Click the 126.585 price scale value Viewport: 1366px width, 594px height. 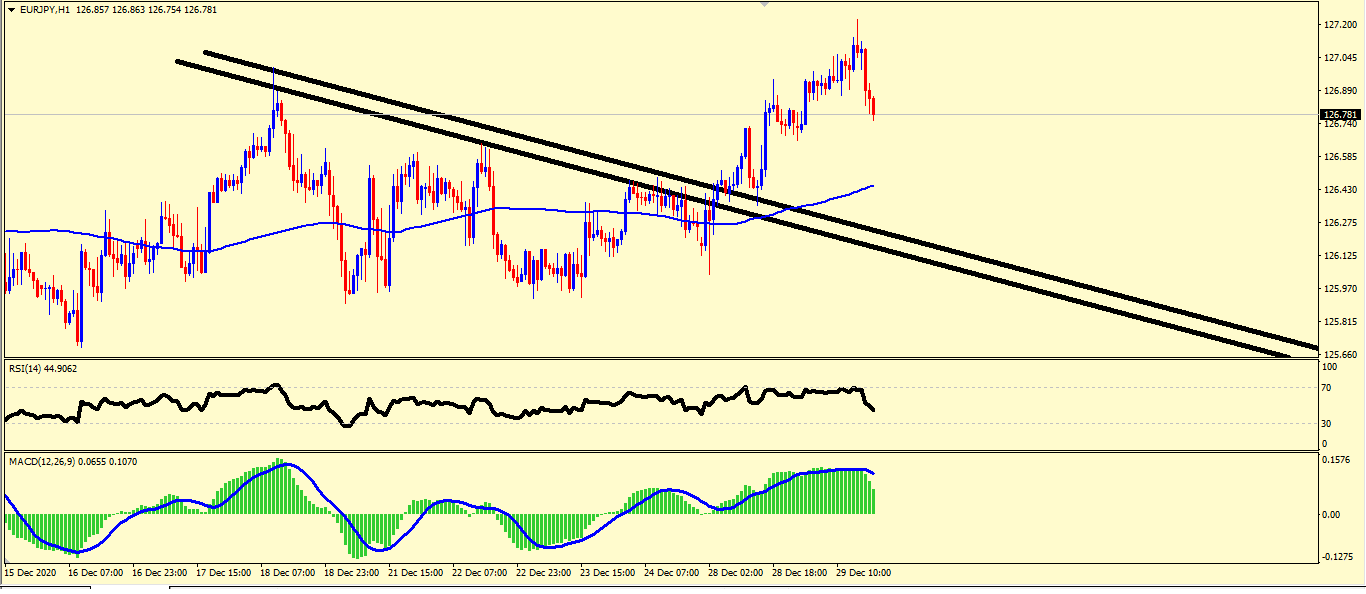point(1339,157)
